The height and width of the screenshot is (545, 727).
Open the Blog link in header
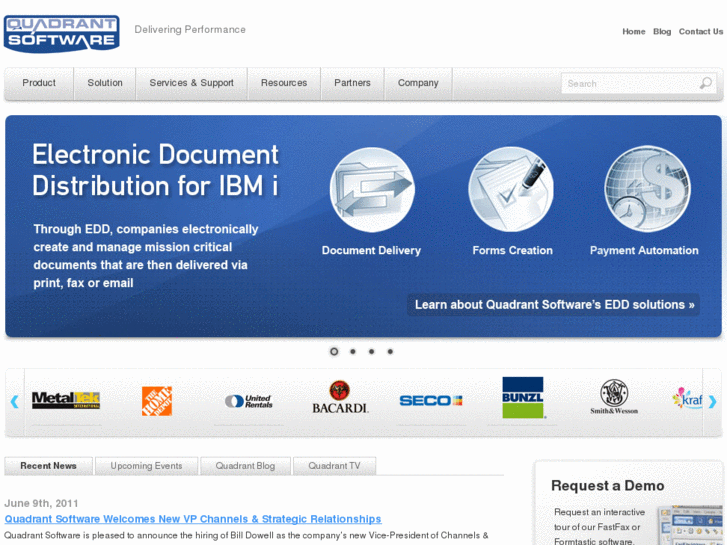click(662, 32)
